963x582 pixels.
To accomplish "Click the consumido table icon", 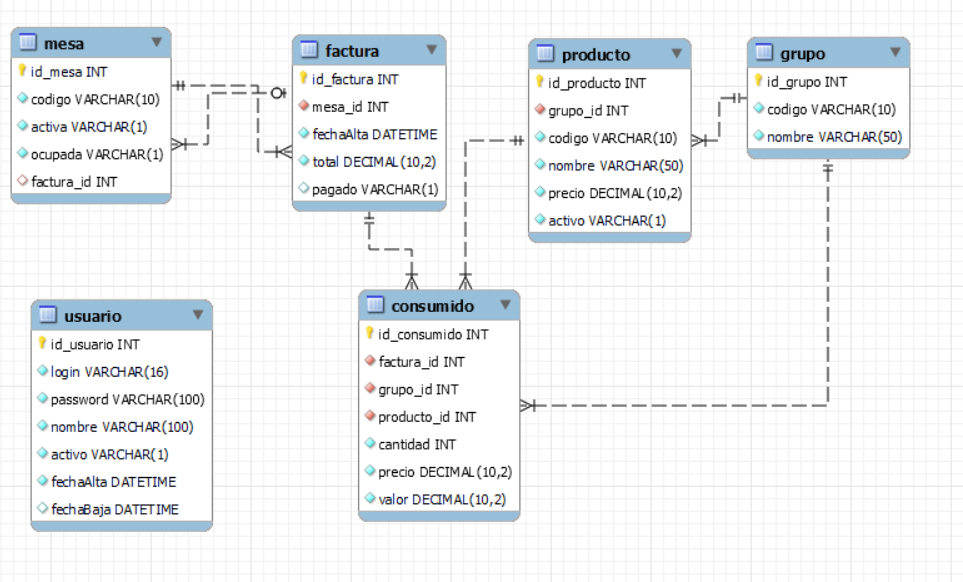I will pos(375,305).
